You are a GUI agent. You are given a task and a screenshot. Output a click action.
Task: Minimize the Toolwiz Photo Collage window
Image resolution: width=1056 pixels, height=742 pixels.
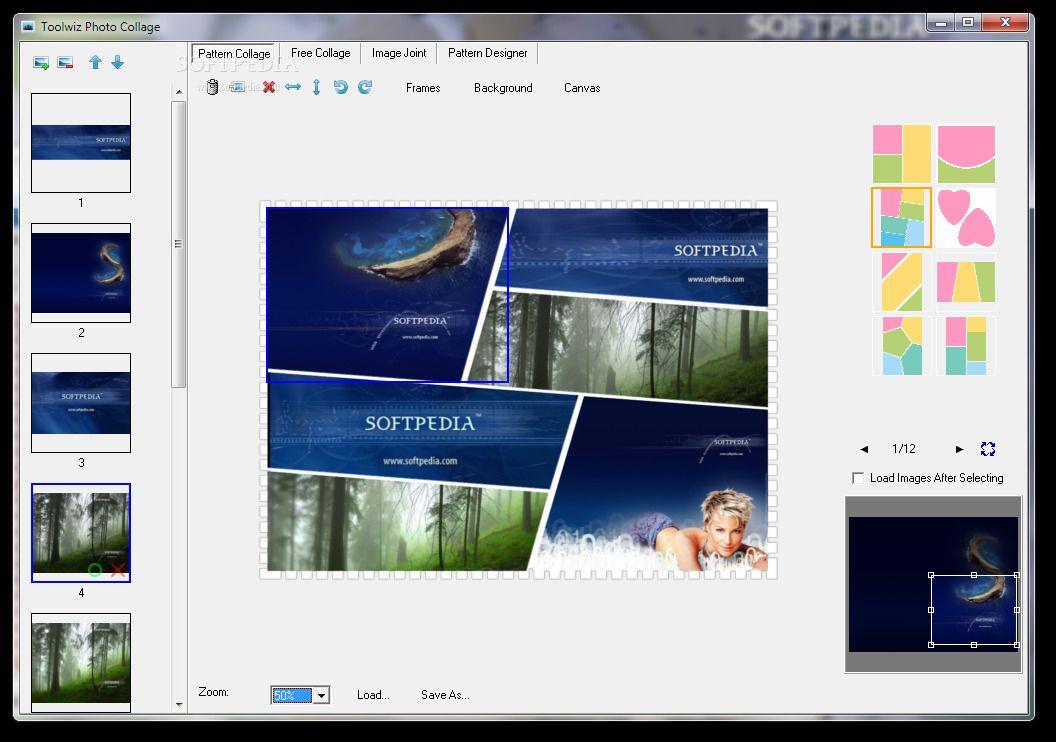coord(942,22)
